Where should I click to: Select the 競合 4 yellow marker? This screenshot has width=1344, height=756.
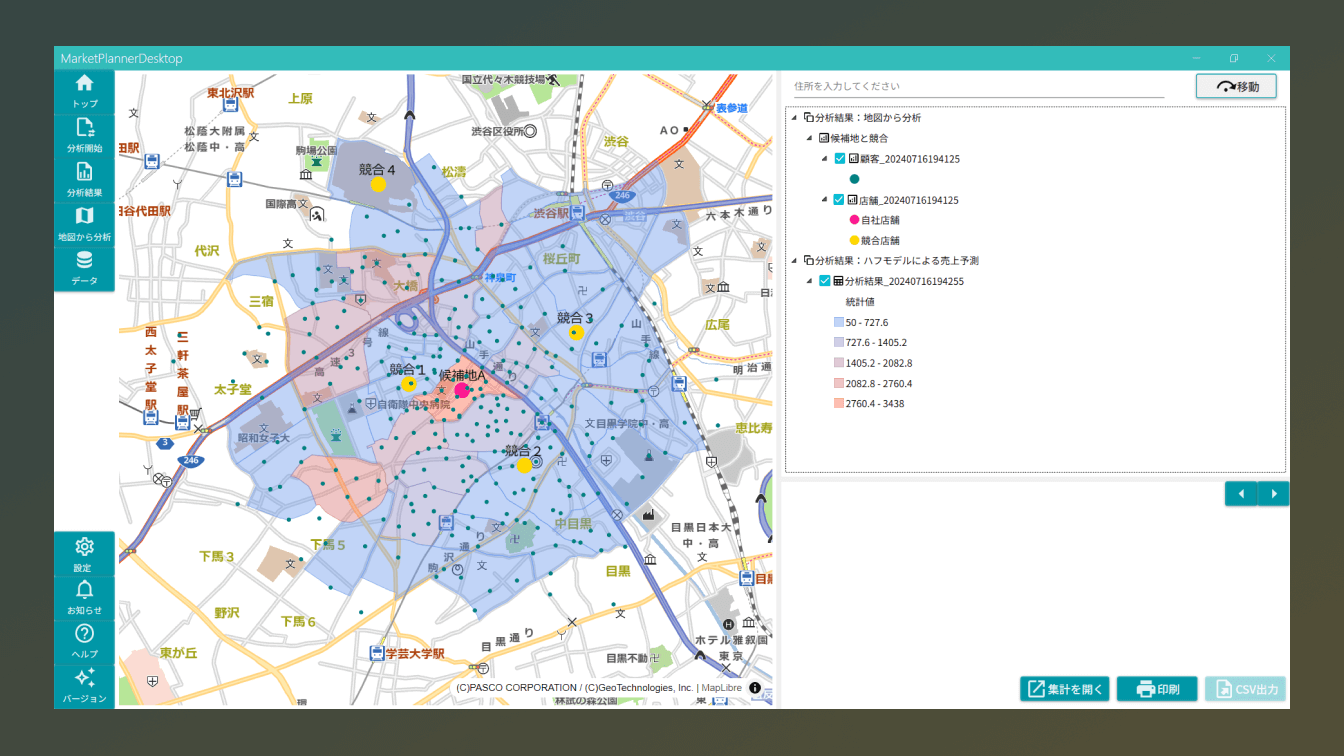pyautogui.click(x=378, y=184)
